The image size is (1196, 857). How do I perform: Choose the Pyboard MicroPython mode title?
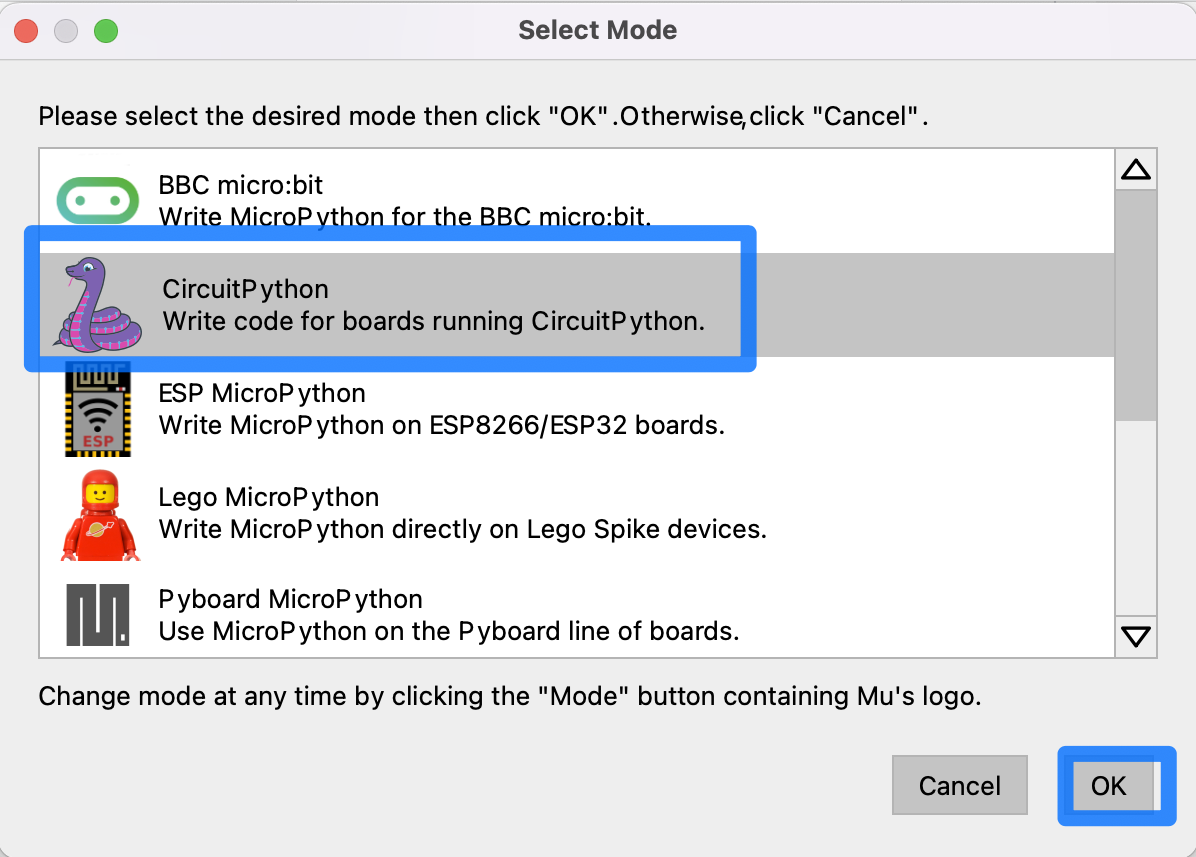click(x=290, y=599)
